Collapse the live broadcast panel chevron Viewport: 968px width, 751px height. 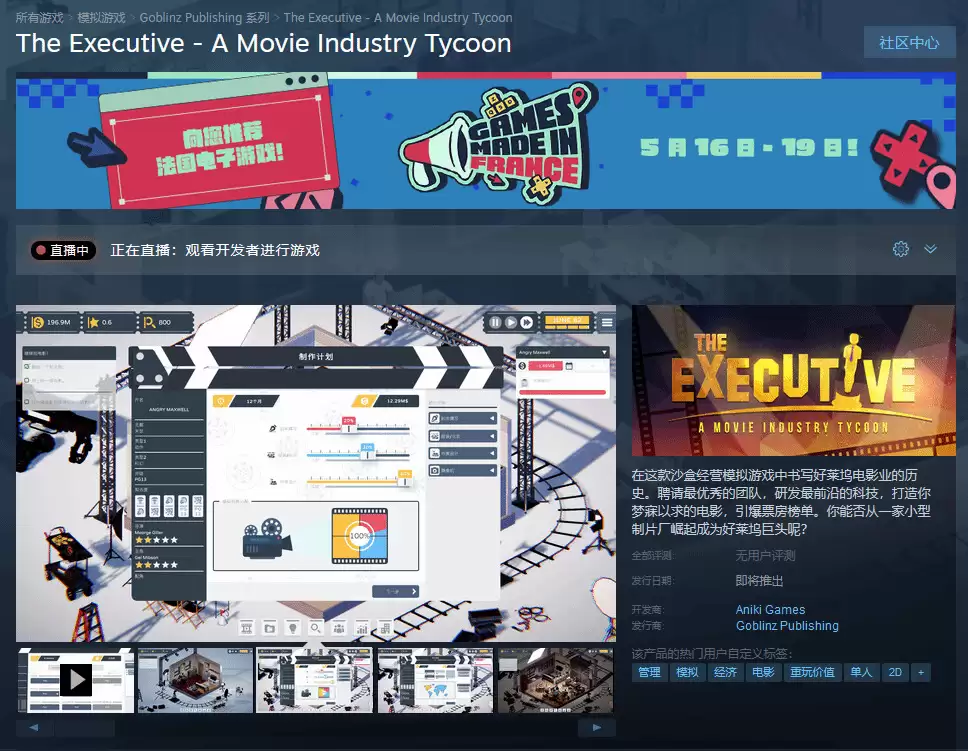tap(930, 249)
